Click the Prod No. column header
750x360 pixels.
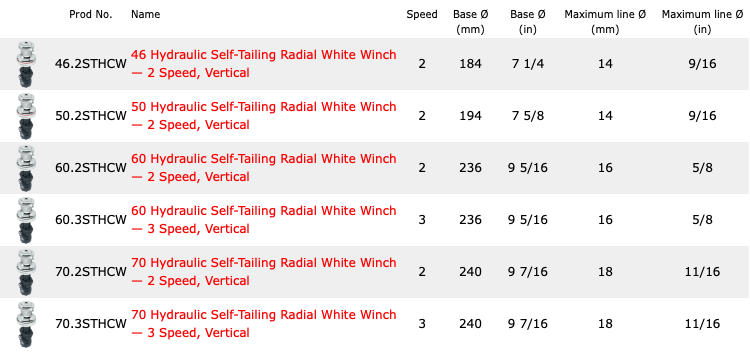point(91,14)
